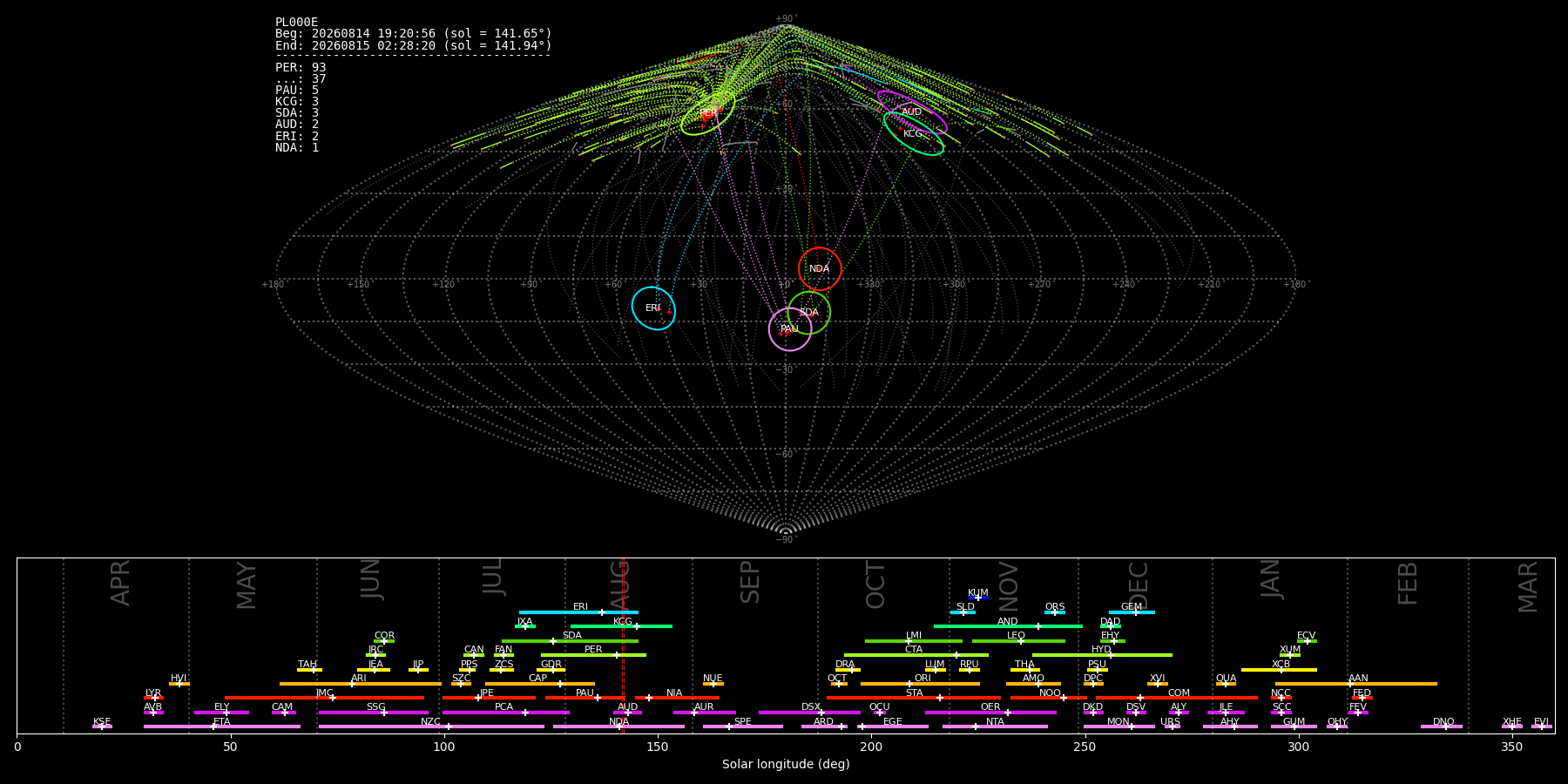
Task: Click the ORI shower activity bar
Action: (920, 684)
